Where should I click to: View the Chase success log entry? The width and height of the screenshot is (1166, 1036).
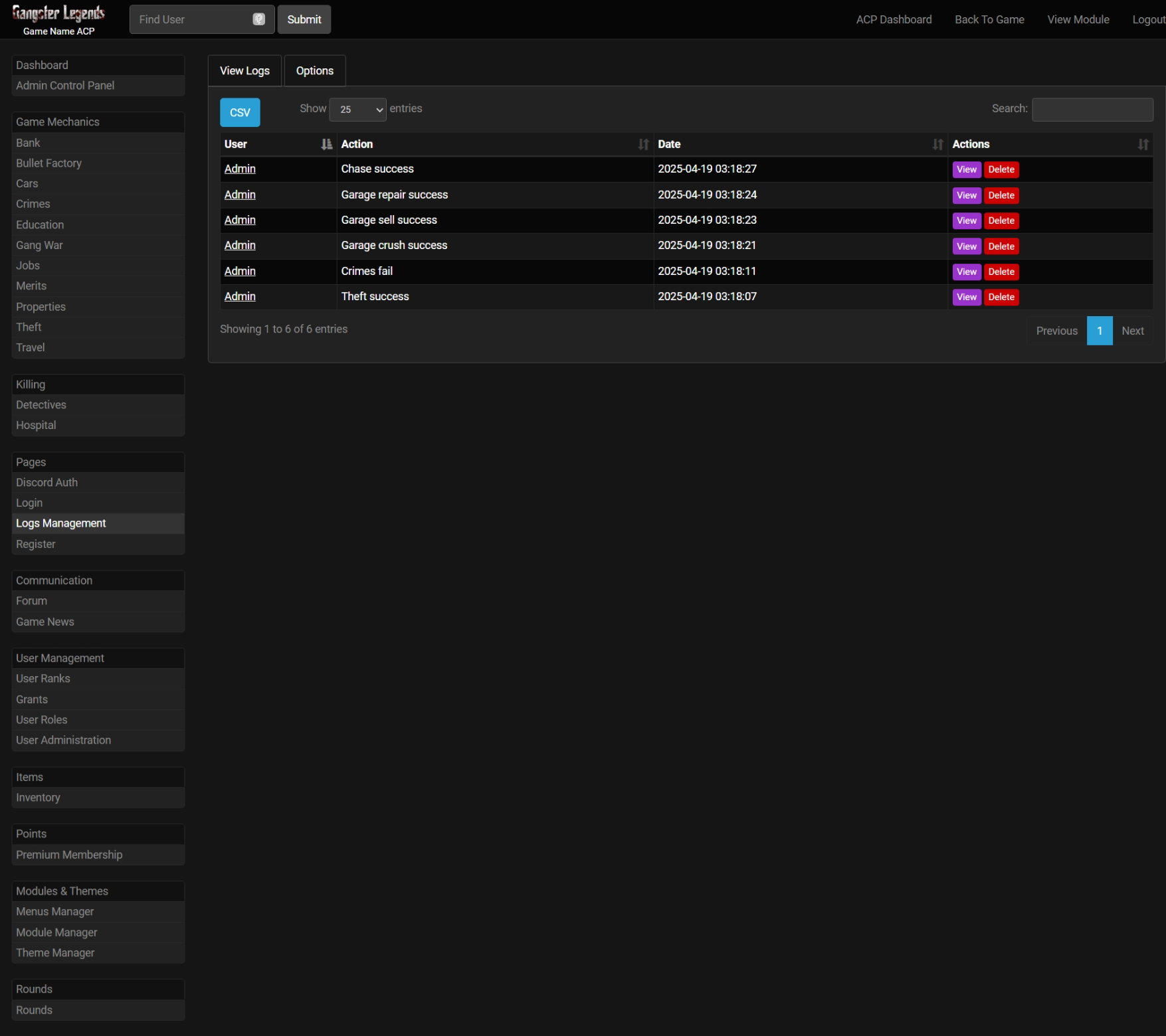coord(966,169)
